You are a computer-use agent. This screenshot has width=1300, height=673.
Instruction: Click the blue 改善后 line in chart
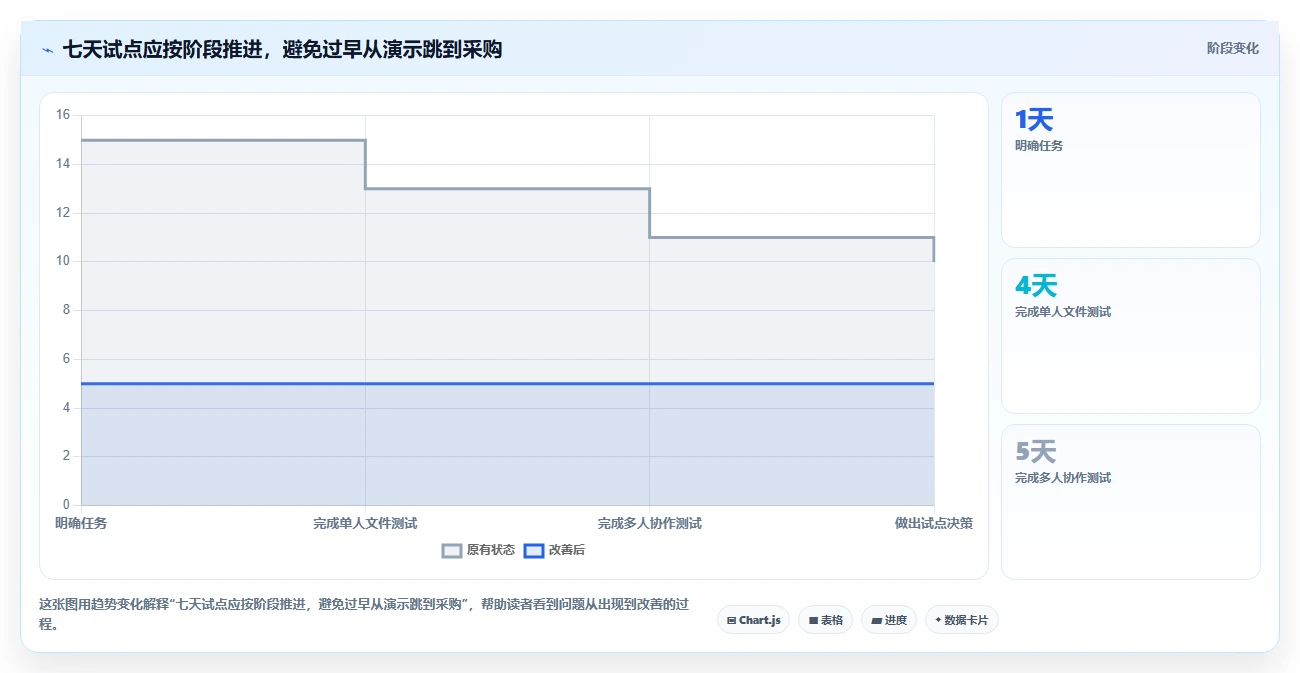pos(508,383)
